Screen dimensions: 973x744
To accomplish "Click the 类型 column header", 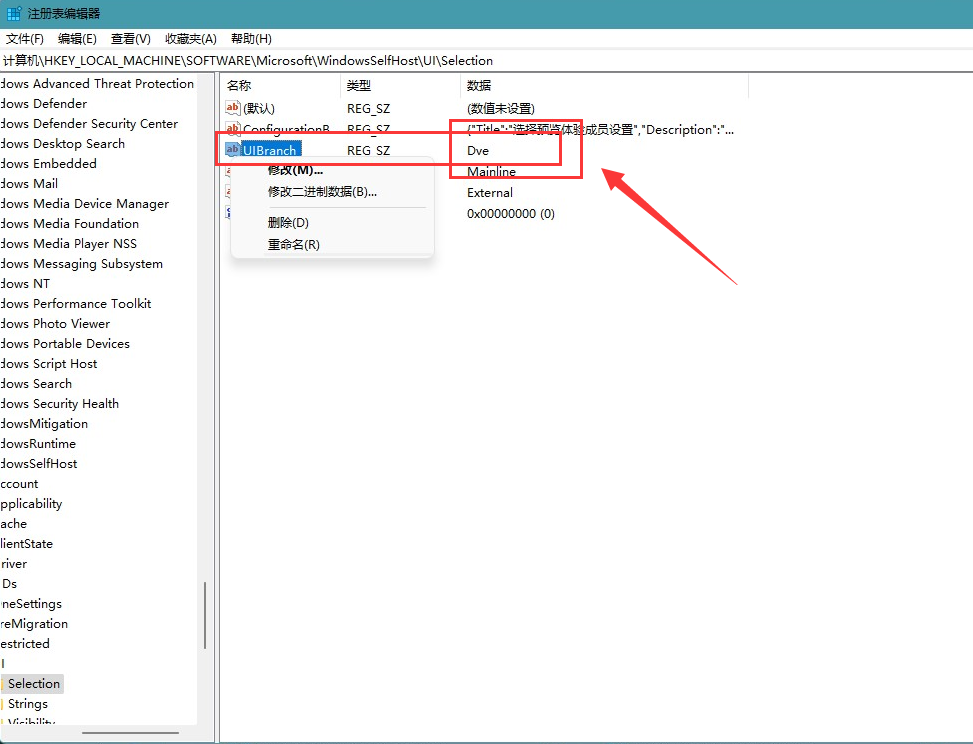I will coord(359,85).
